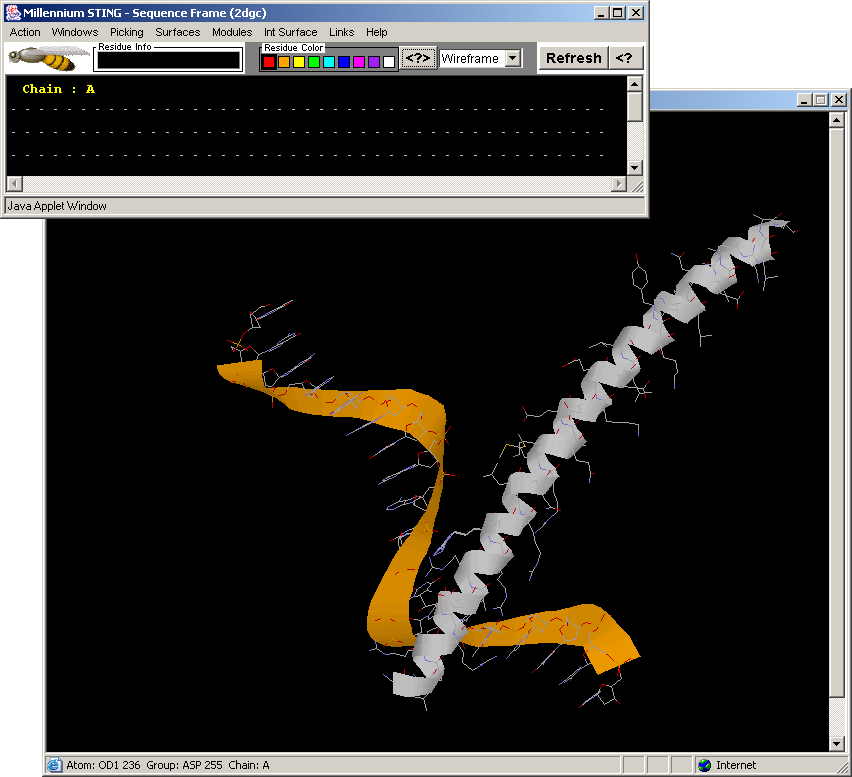Select the white residue color swatch
This screenshot has height=777, width=852.
[389, 62]
